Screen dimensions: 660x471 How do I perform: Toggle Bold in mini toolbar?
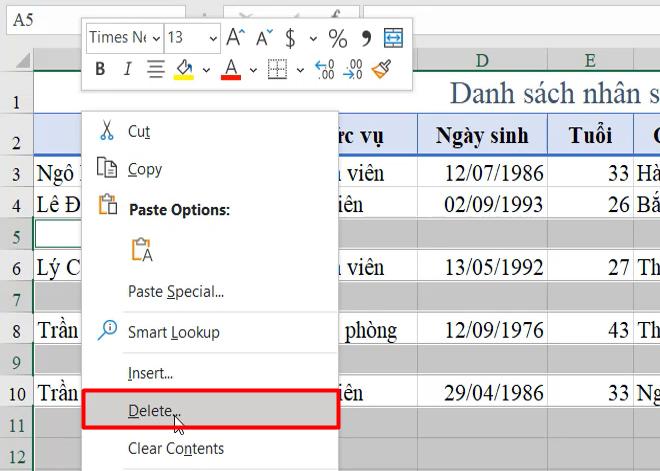100,69
